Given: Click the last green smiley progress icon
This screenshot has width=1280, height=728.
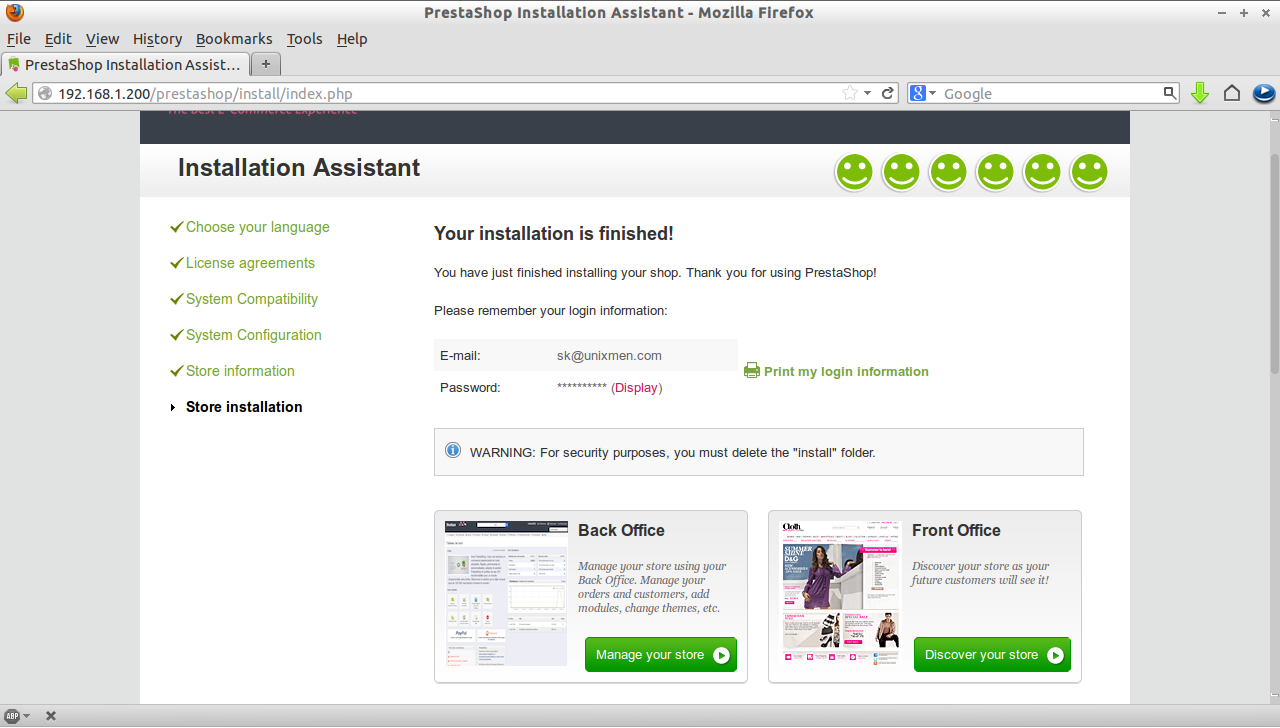Looking at the screenshot, I should 1089,172.
